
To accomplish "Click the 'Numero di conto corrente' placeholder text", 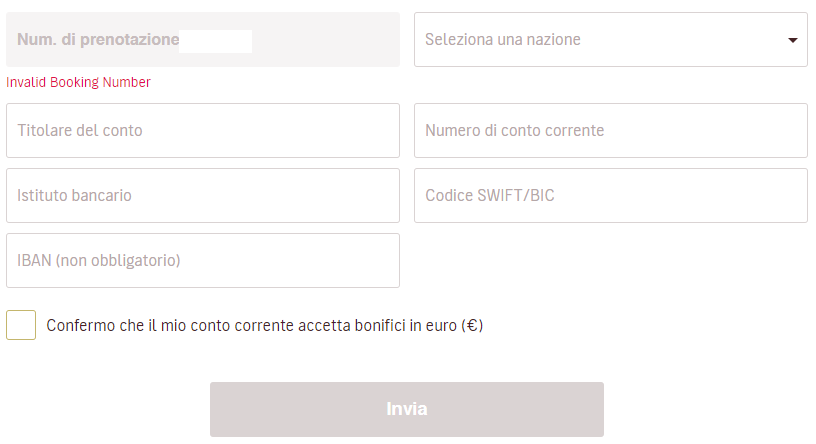I will (x=514, y=130).
